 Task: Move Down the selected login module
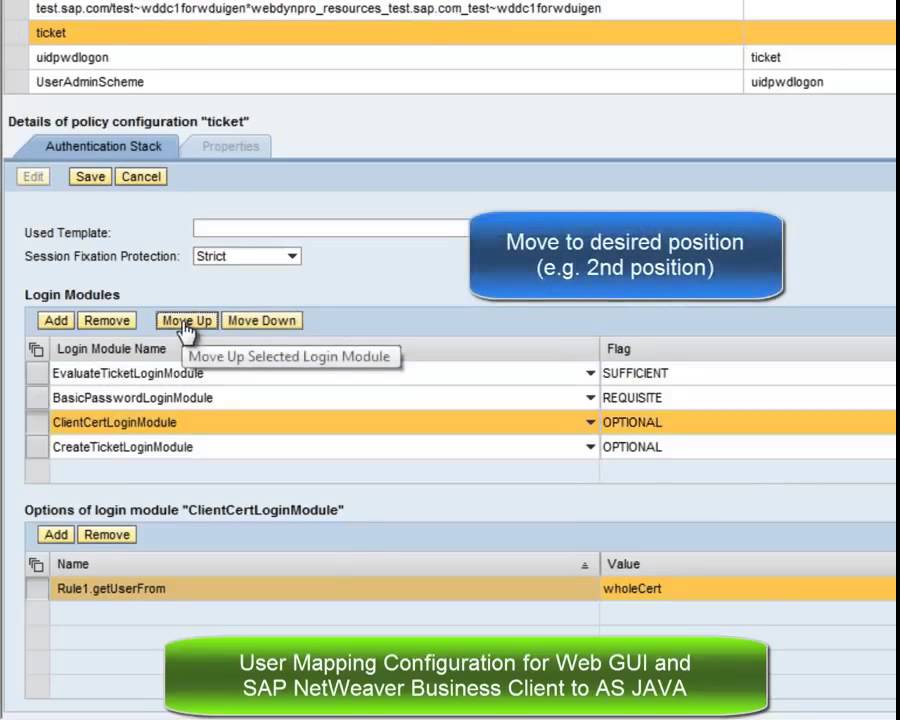coord(262,320)
